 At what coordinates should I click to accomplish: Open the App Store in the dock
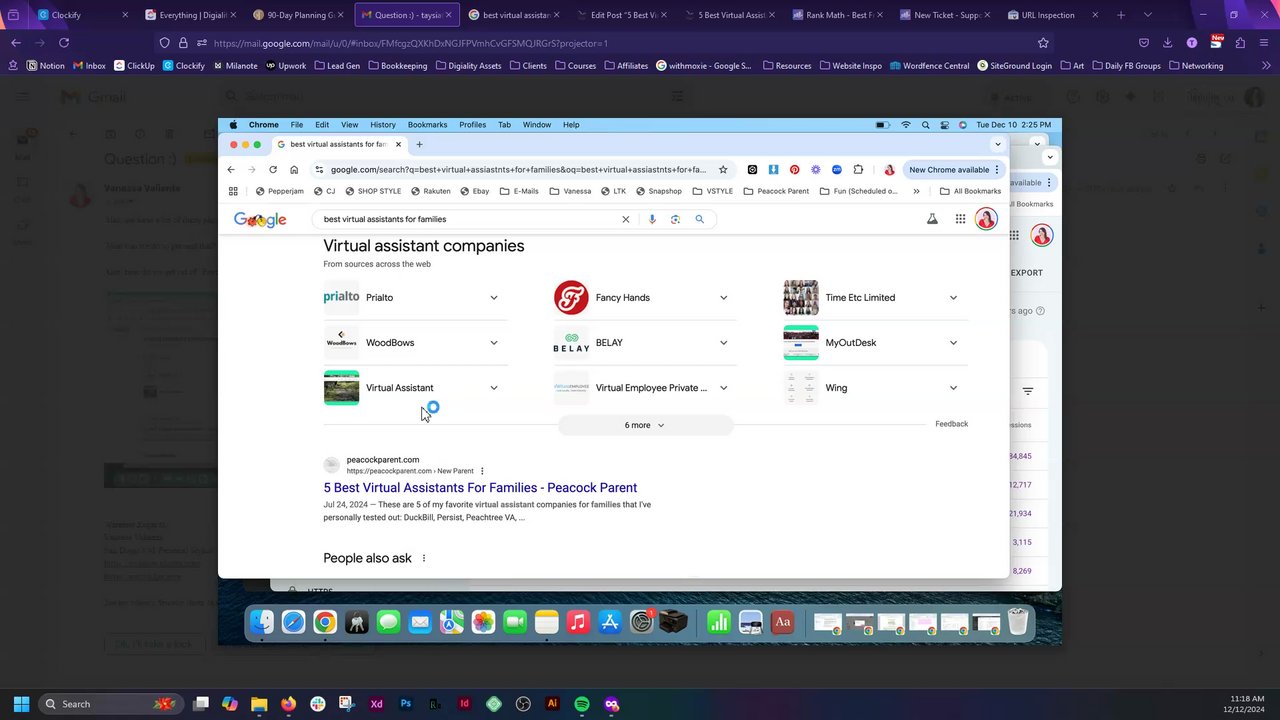tap(610, 622)
